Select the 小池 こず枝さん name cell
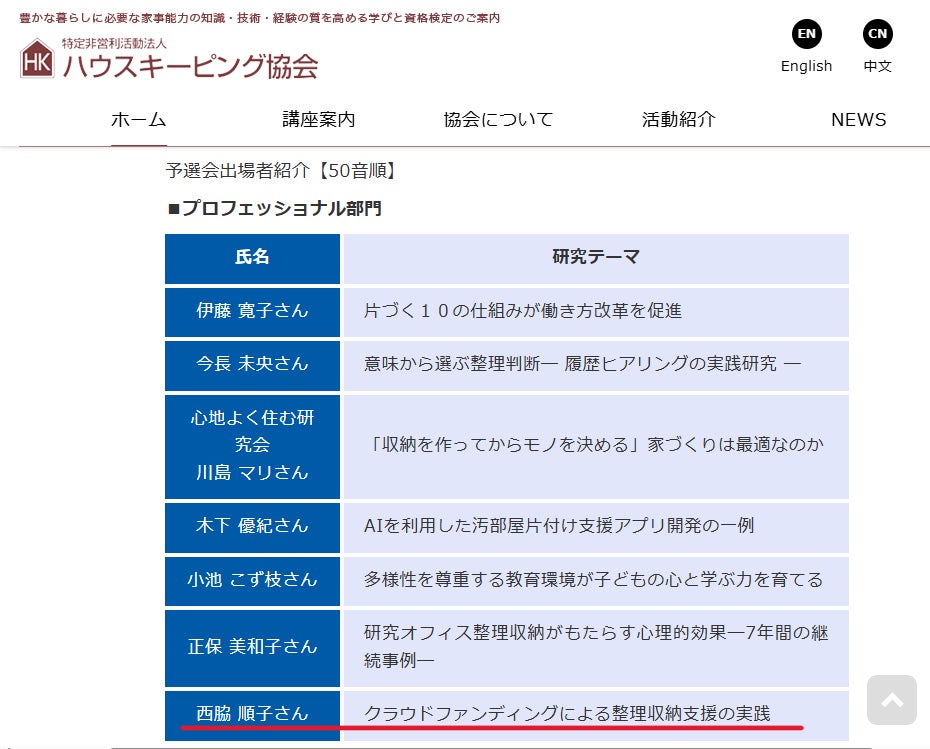 pyautogui.click(x=252, y=580)
